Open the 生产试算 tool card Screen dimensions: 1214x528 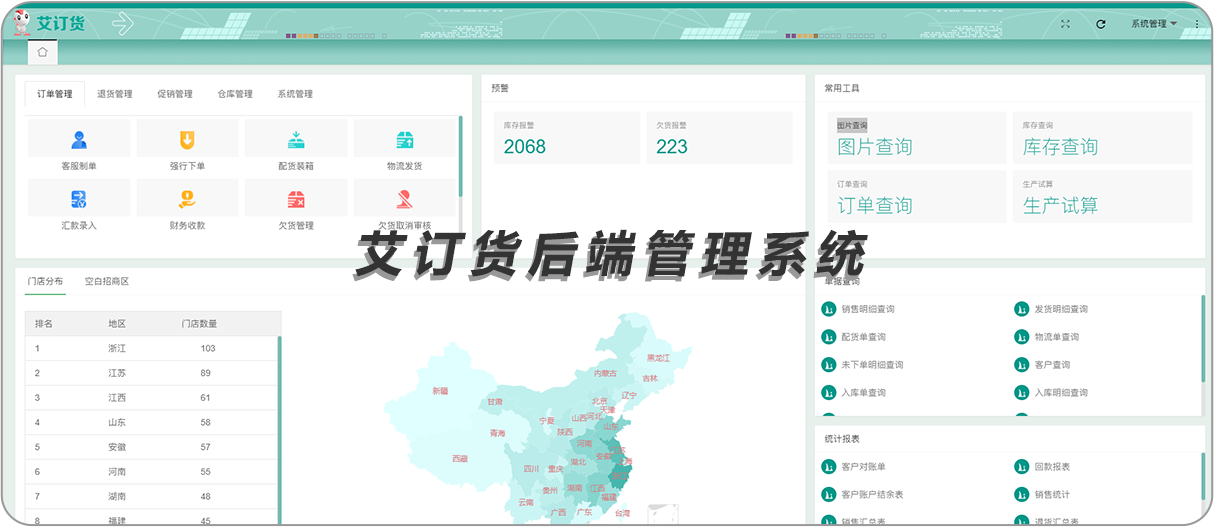pos(1102,196)
